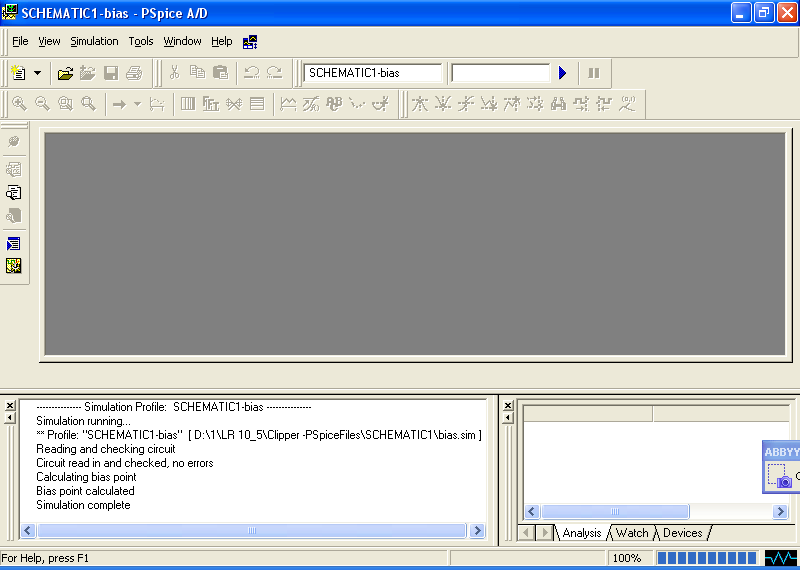800x570 pixels.
Task: Click the Text Label ABC icon
Action: (334, 104)
